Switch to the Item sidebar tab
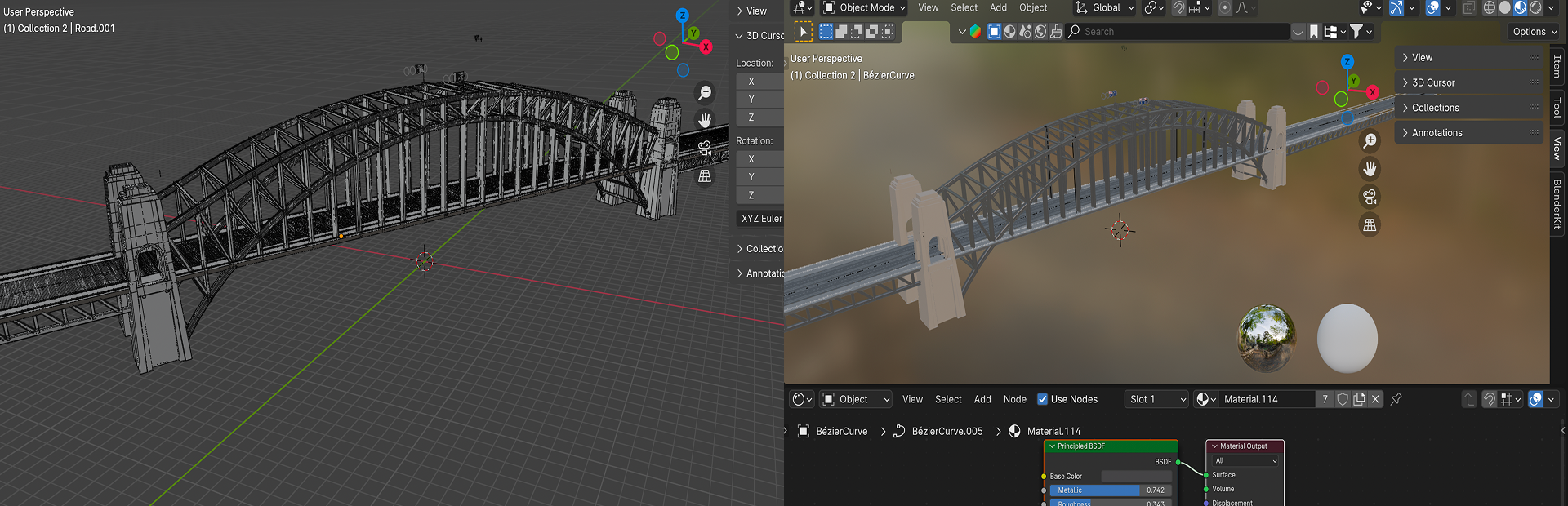The height and width of the screenshot is (506, 1568). coord(1557,67)
